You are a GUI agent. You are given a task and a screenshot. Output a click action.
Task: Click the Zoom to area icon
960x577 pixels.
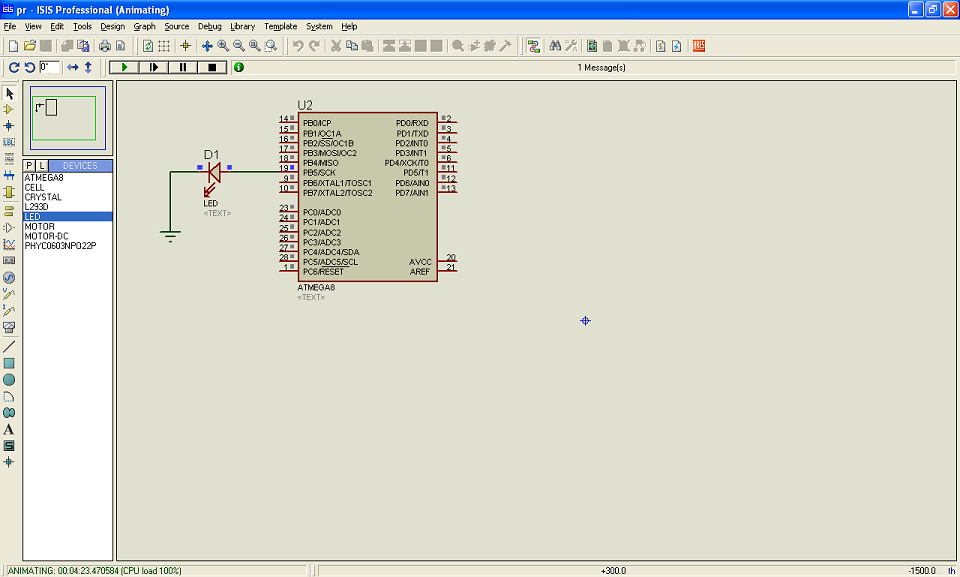(x=271, y=46)
